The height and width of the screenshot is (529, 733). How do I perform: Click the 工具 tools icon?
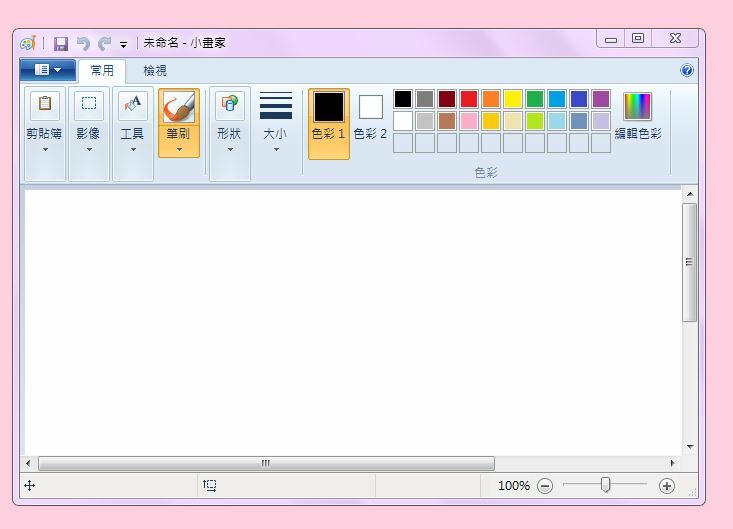(x=133, y=105)
